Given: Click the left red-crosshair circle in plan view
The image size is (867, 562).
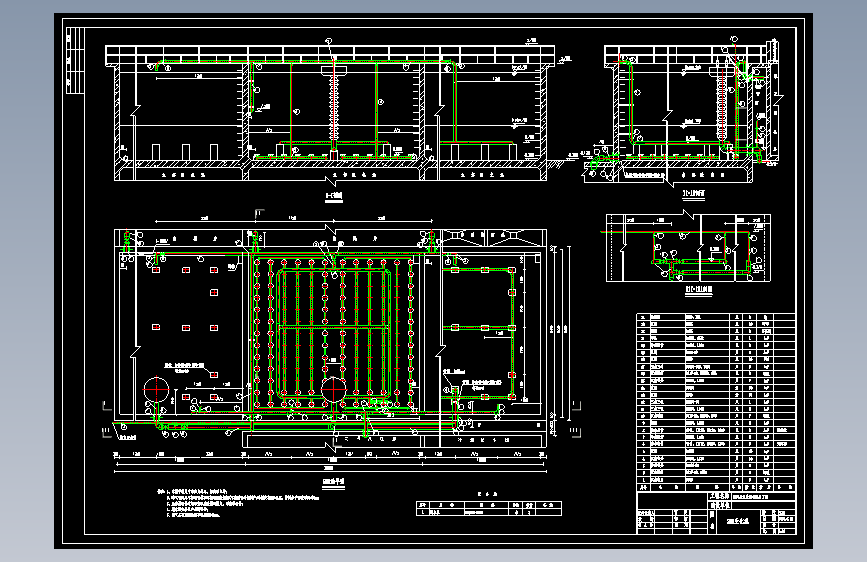Looking at the screenshot, I should point(156,389).
